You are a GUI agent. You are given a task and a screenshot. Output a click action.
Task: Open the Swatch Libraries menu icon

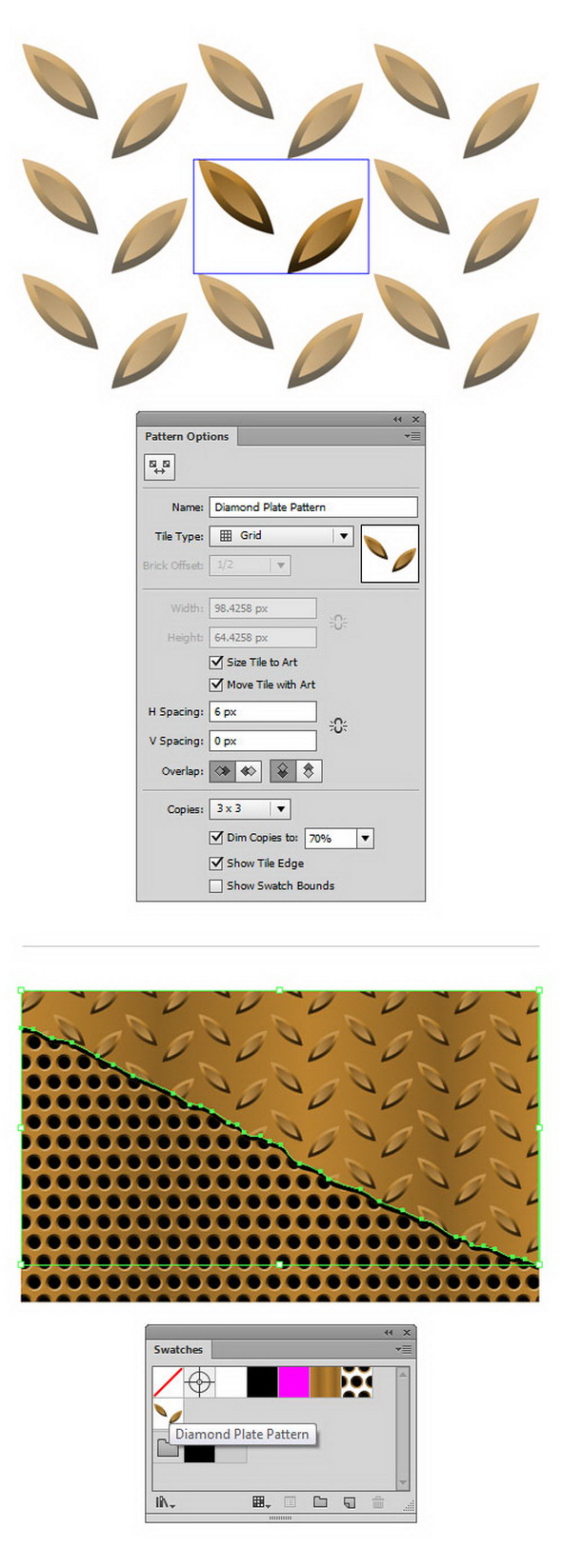coord(166,1502)
